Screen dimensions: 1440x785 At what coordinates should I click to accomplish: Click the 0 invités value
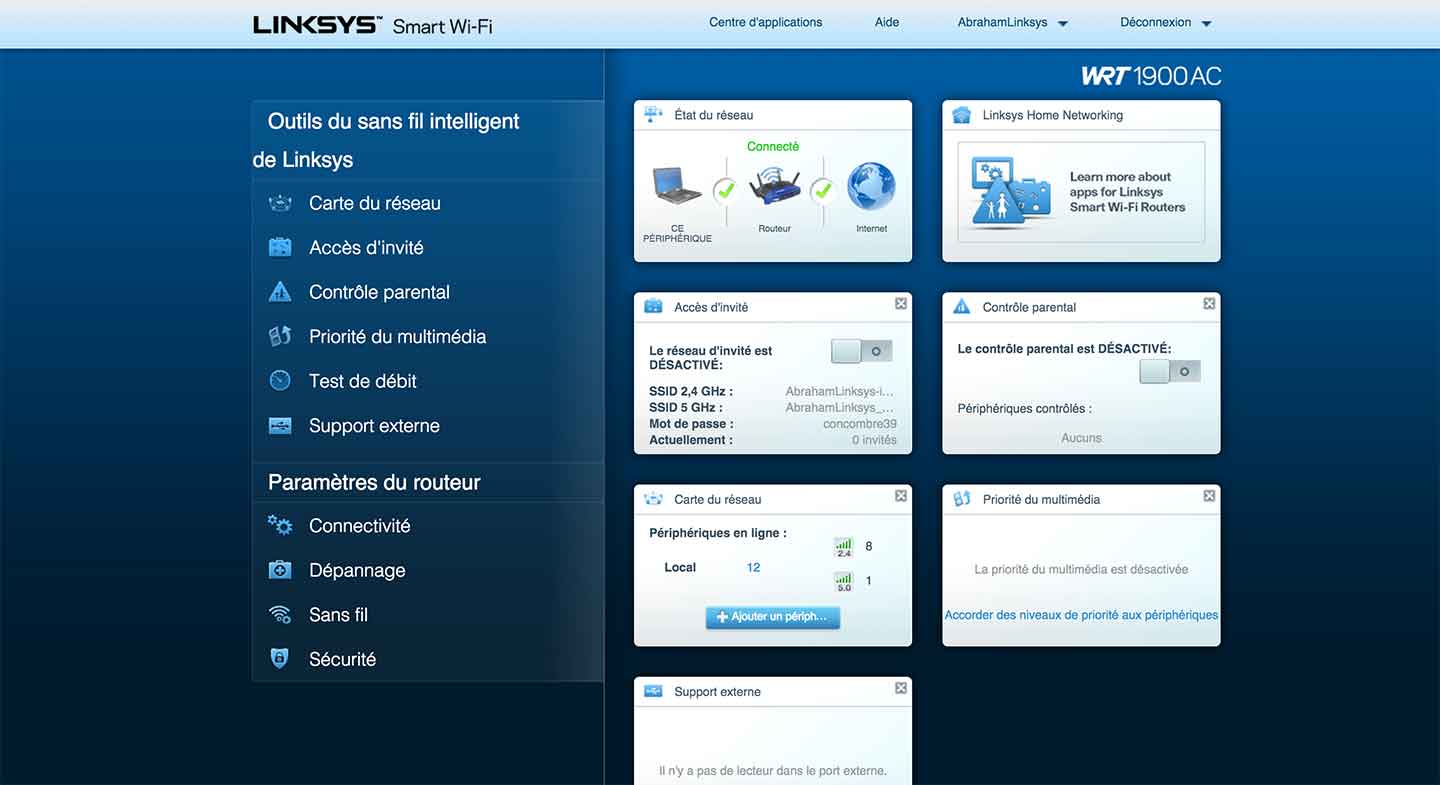click(x=874, y=440)
